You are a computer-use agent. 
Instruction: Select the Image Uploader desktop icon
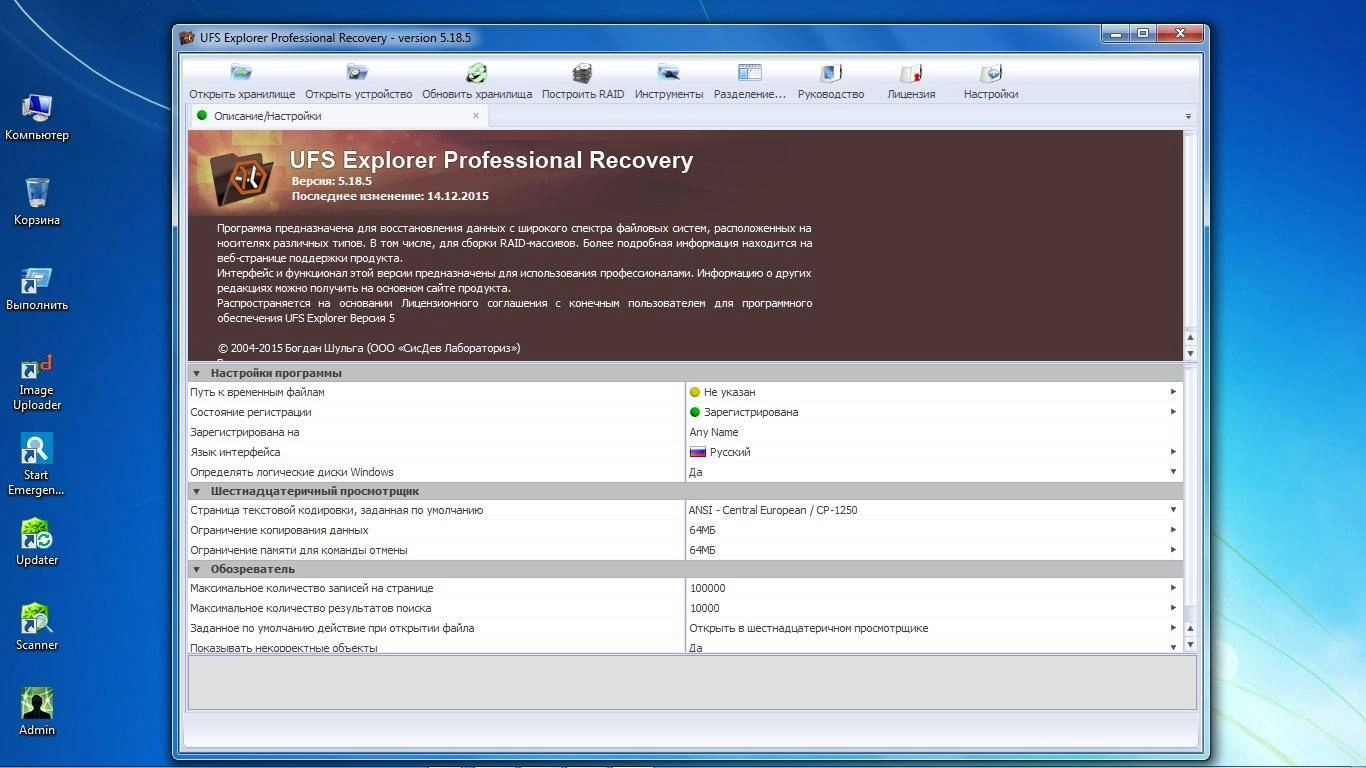click(37, 367)
